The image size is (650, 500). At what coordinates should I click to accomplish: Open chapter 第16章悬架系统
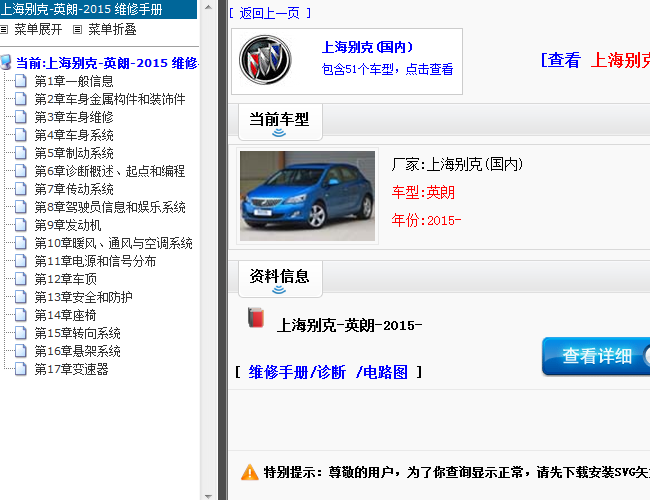coord(78,352)
